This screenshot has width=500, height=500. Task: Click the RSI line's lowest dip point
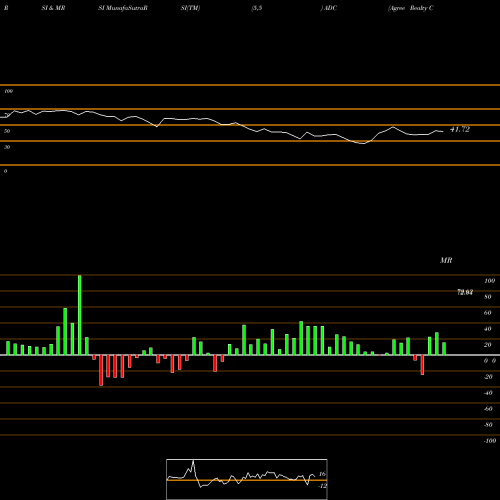coord(363,144)
